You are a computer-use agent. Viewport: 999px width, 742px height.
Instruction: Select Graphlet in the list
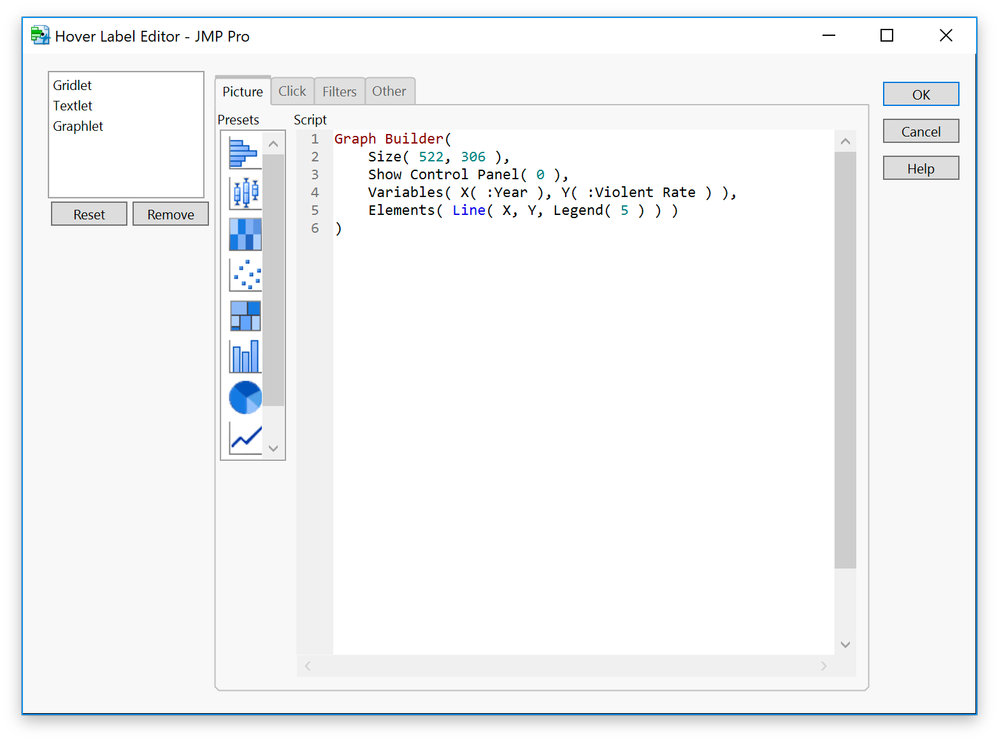click(x=126, y=126)
